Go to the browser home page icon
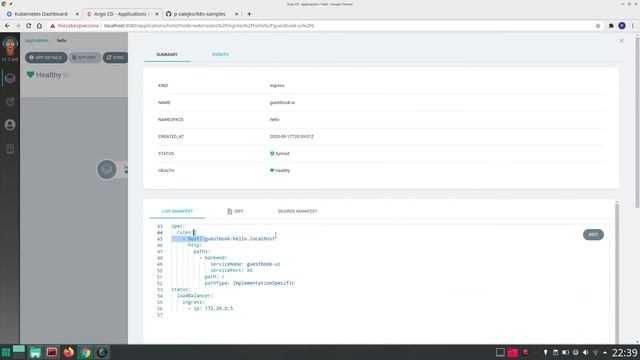 click(39, 26)
